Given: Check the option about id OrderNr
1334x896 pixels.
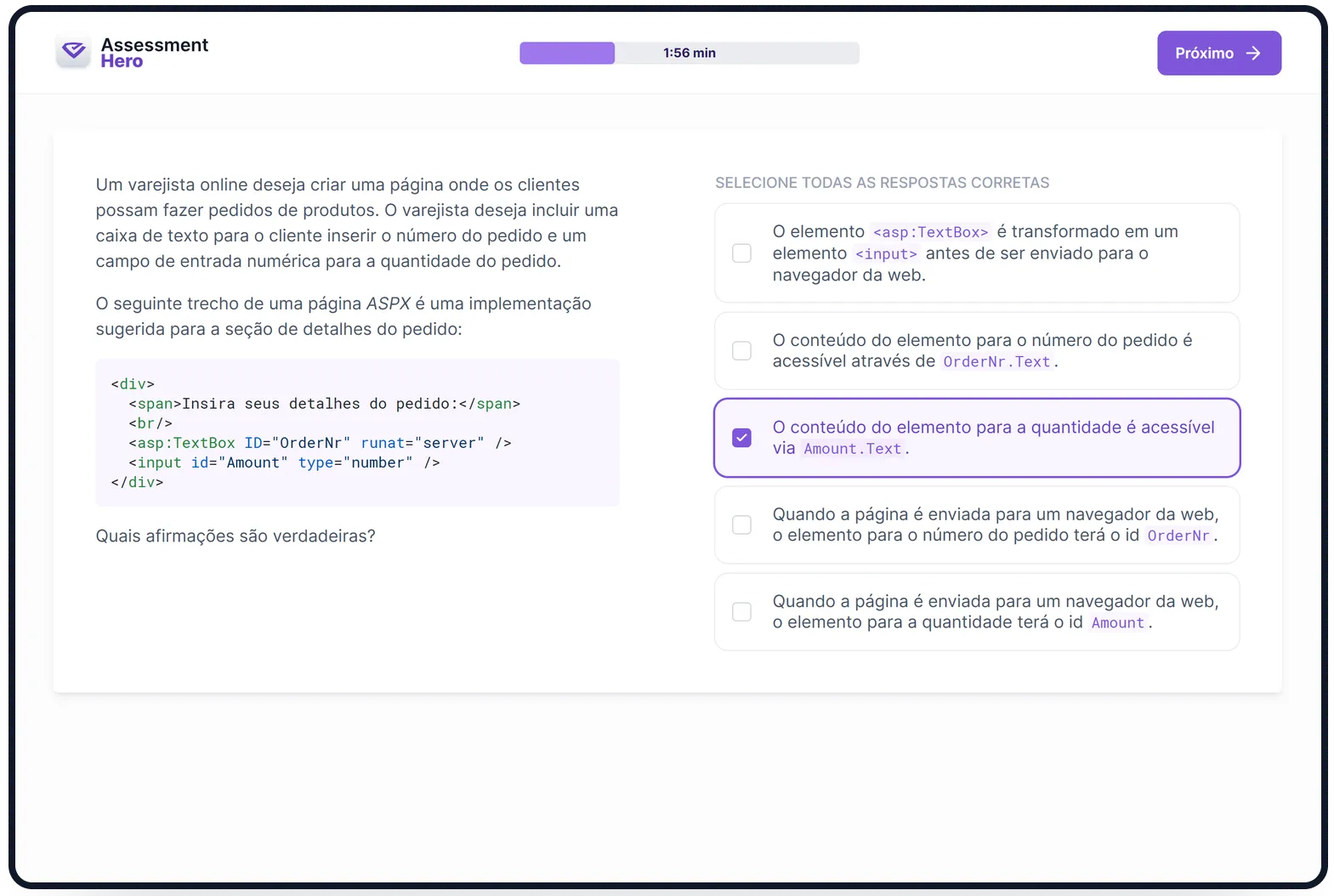Looking at the screenshot, I should (741, 525).
